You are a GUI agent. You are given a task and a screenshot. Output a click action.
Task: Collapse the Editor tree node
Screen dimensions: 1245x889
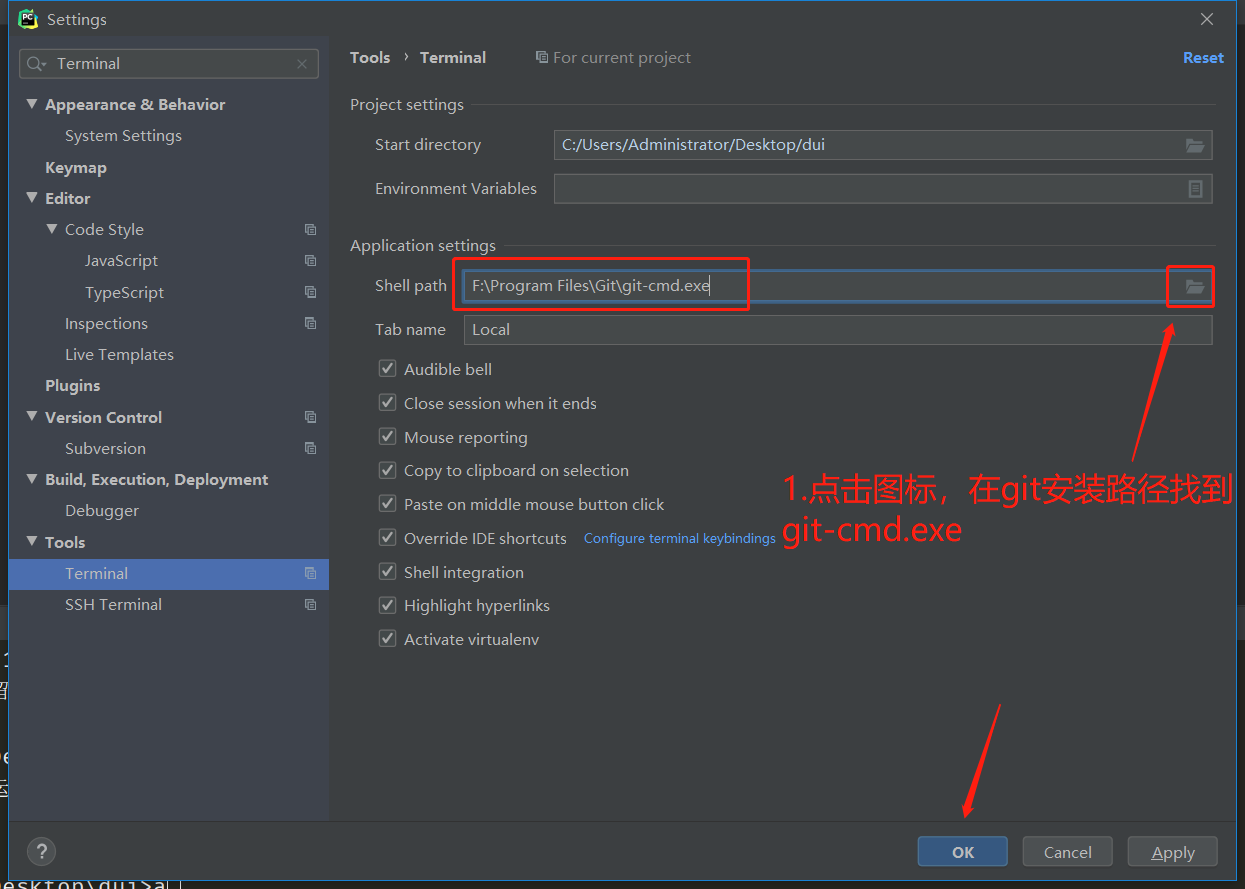(32, 199)
